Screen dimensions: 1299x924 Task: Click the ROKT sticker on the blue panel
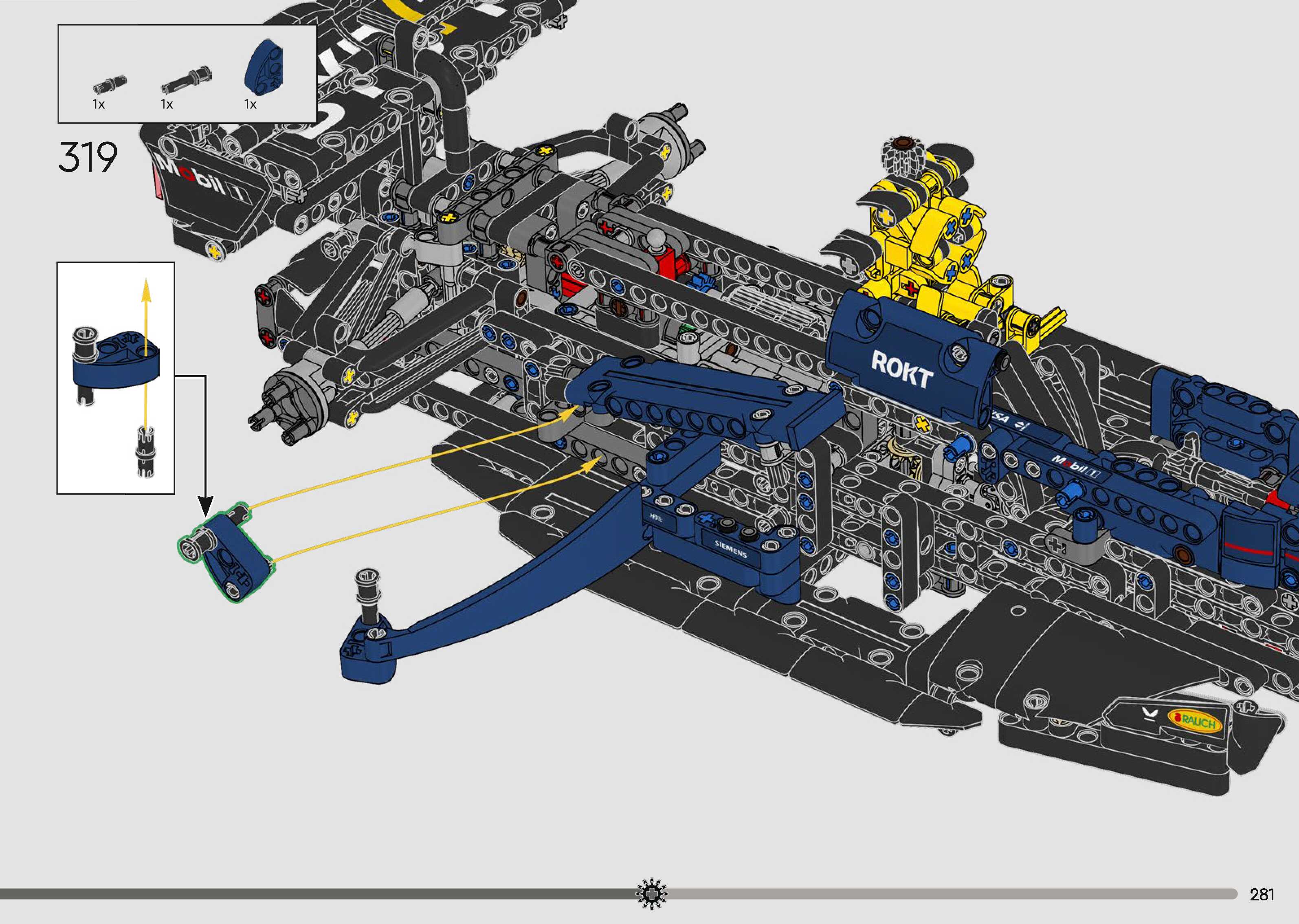pos(901,369)
